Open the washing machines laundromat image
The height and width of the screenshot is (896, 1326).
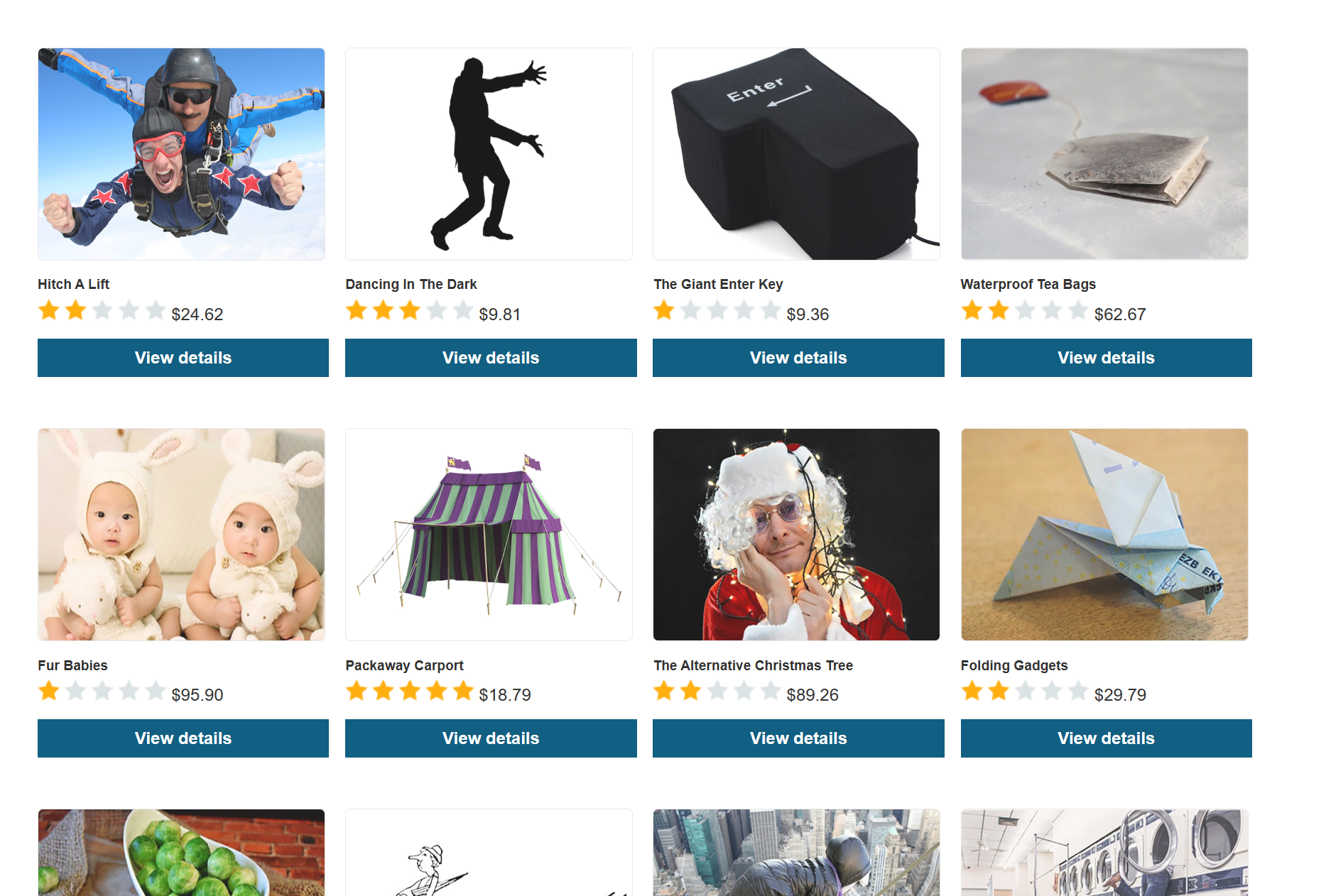tap(1104, 853)
